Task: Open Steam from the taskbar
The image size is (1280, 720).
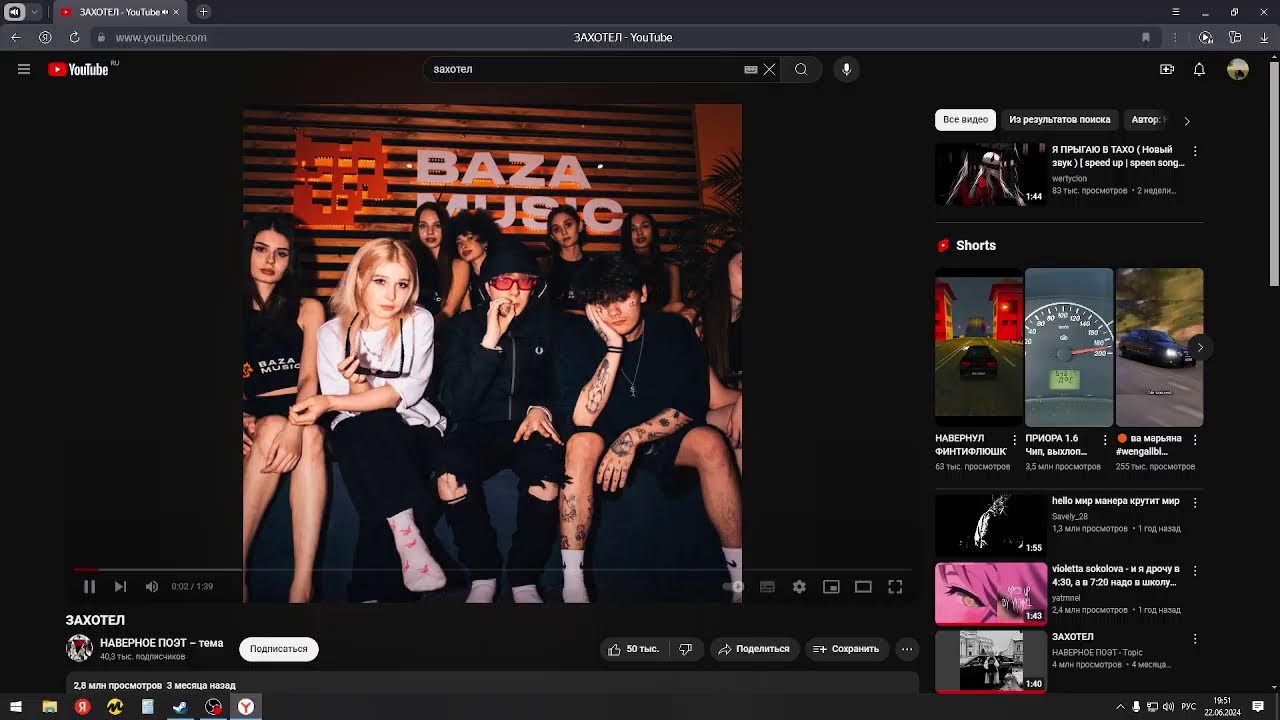Action: (x=180, y=707)
